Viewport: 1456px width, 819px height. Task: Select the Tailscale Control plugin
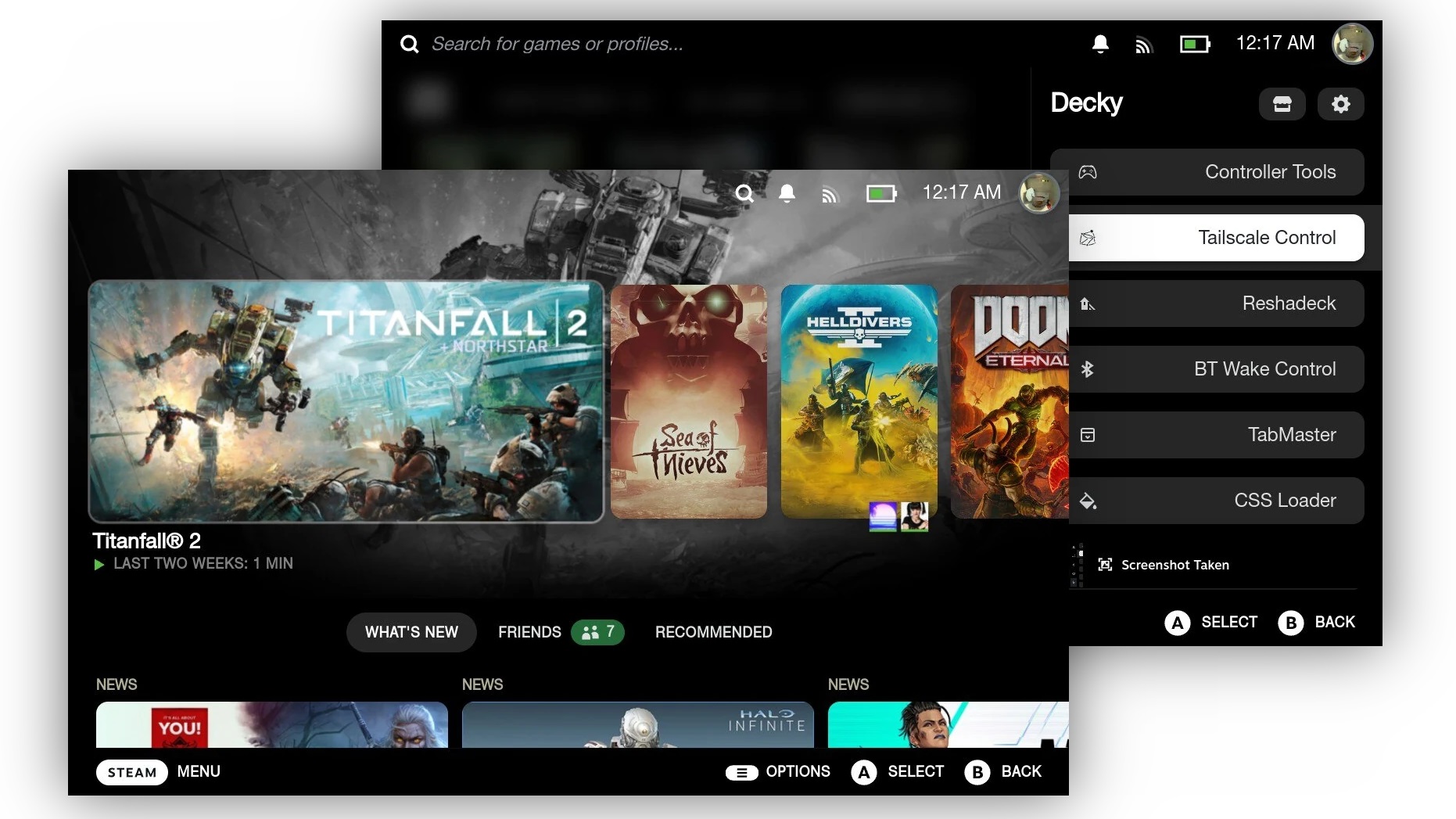tap(1216, 238)
